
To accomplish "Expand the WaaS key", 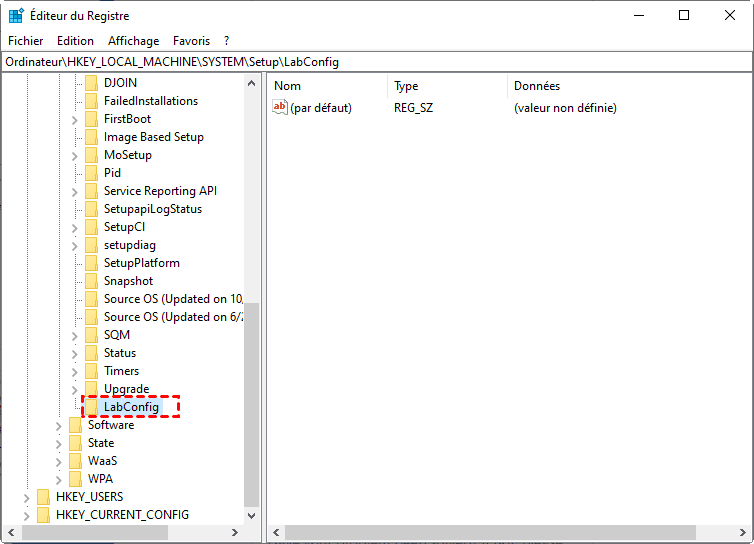I will [59, 462].
